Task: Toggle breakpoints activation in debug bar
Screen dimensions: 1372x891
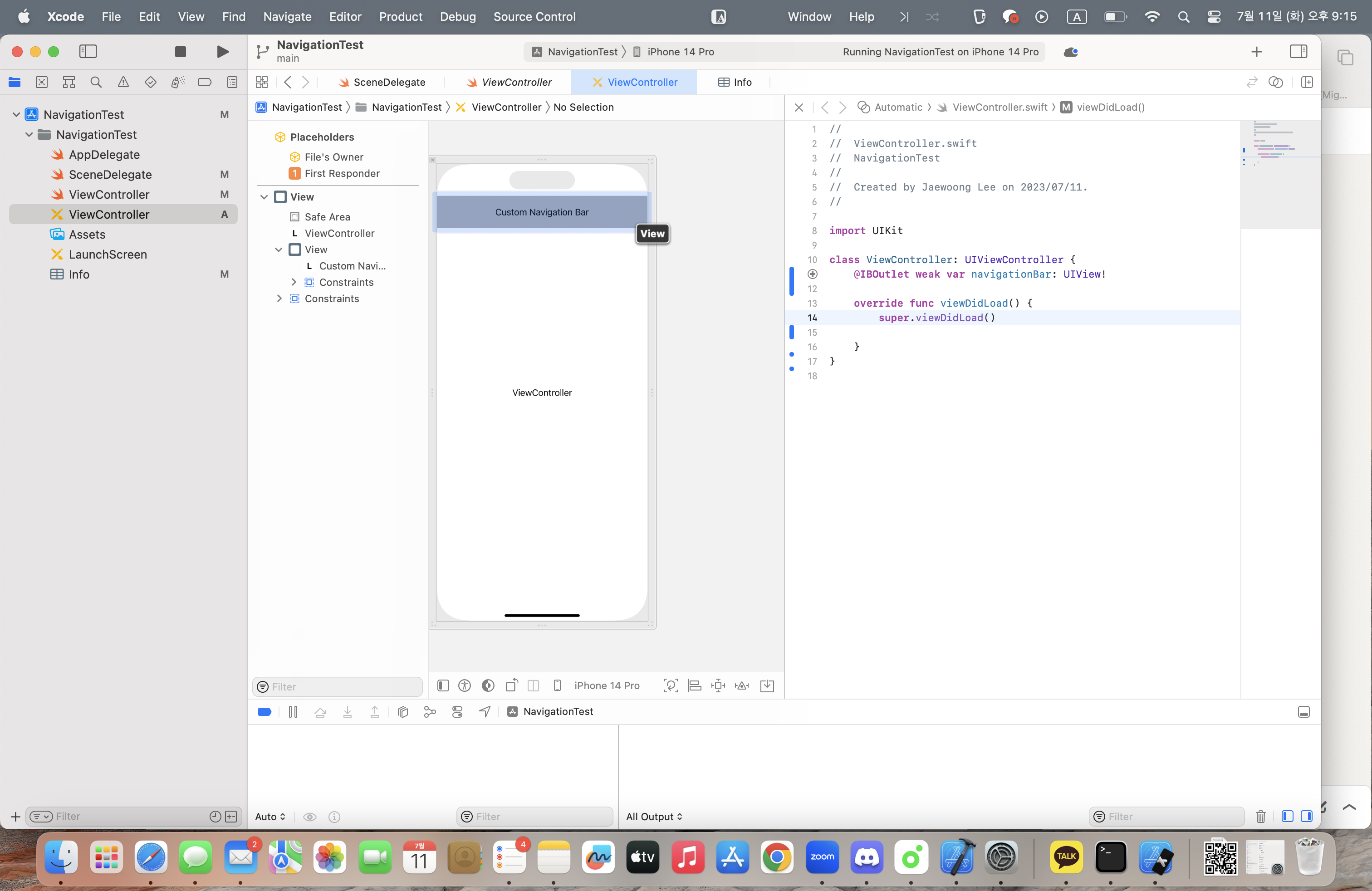Action: pyautogui.click(x=265, y=712)
